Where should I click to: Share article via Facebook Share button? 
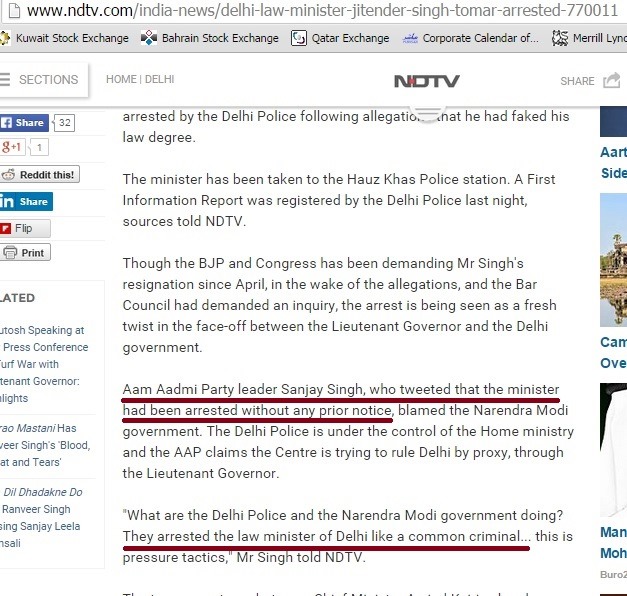(24, 123)
